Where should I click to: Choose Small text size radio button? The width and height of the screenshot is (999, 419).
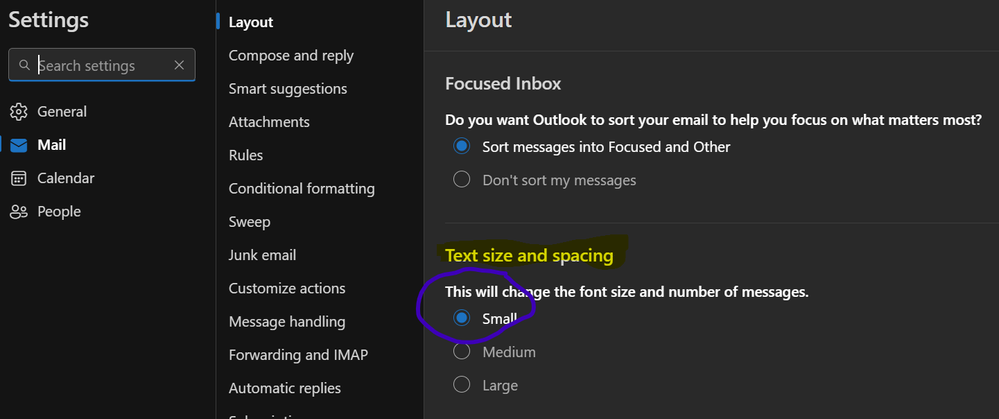[462, 318]
